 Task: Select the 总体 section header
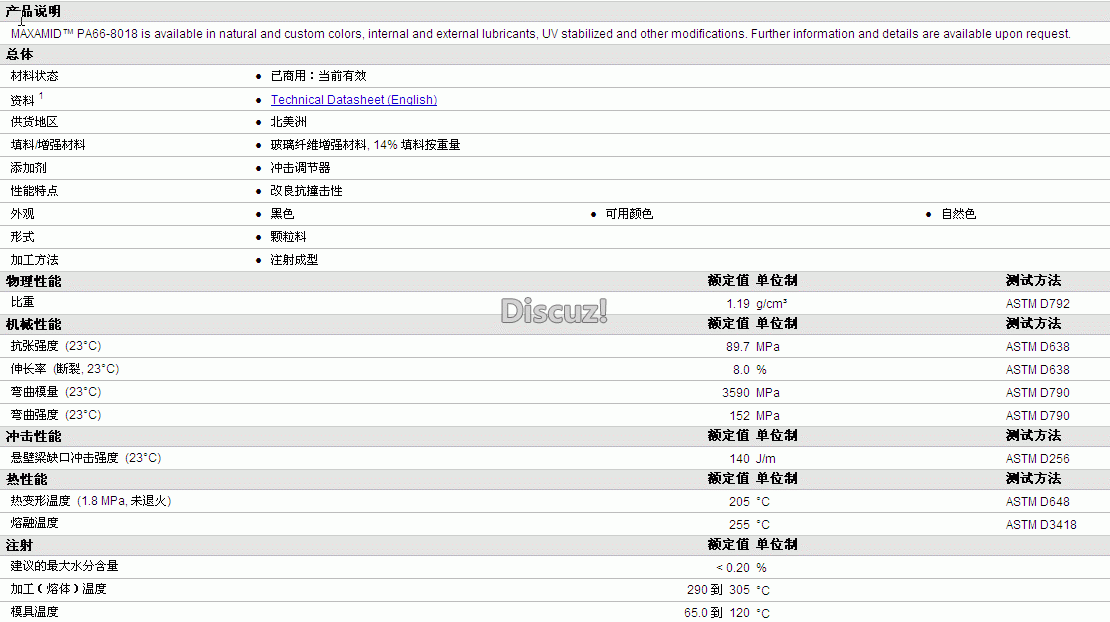[20, 54]
